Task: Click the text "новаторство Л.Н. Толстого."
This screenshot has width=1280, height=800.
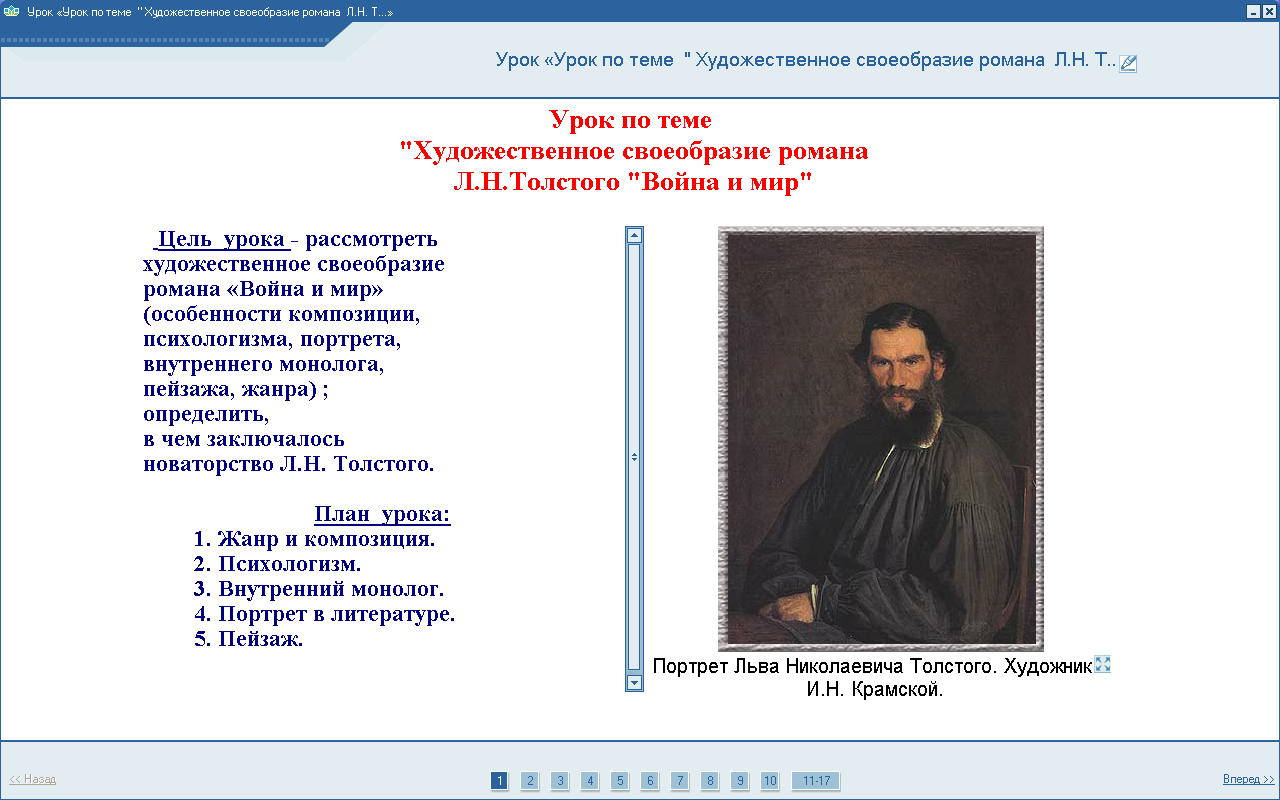Action: tap(289, 465)
